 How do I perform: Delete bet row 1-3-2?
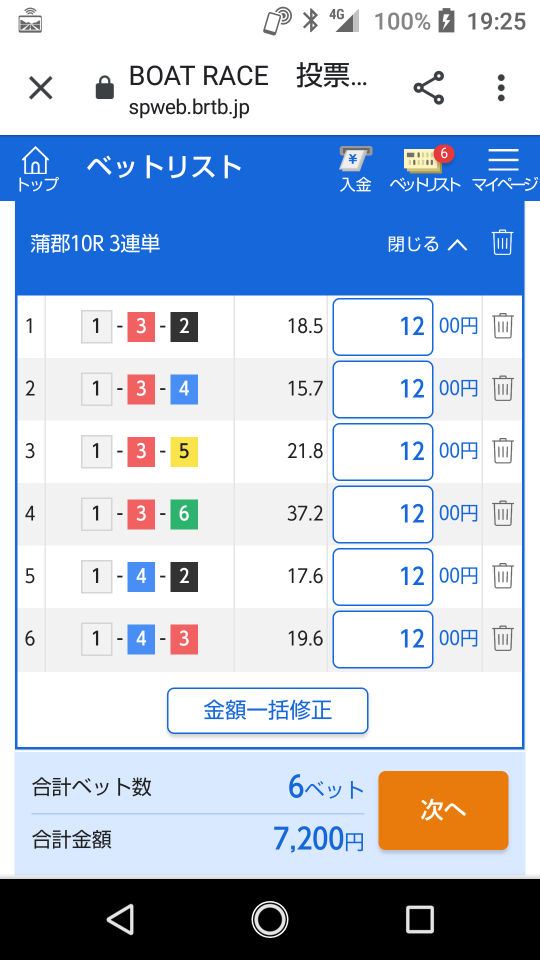503,326
